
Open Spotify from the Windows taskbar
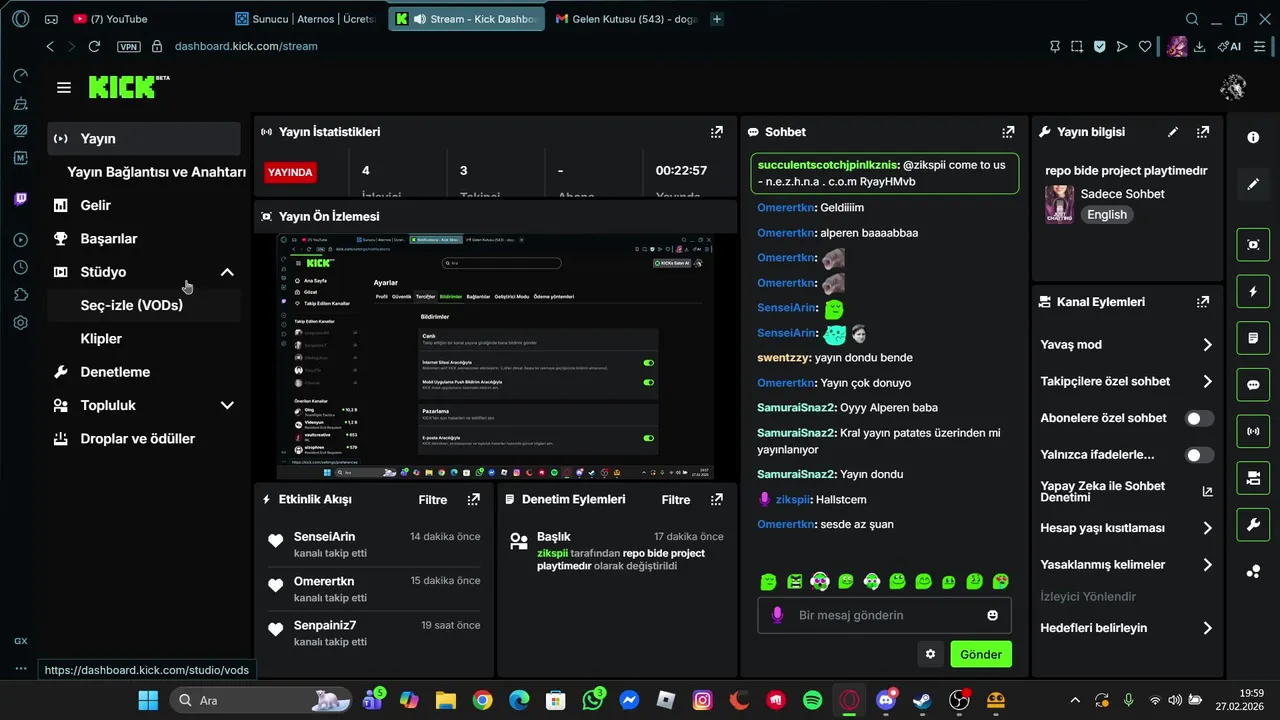(813, 700)
